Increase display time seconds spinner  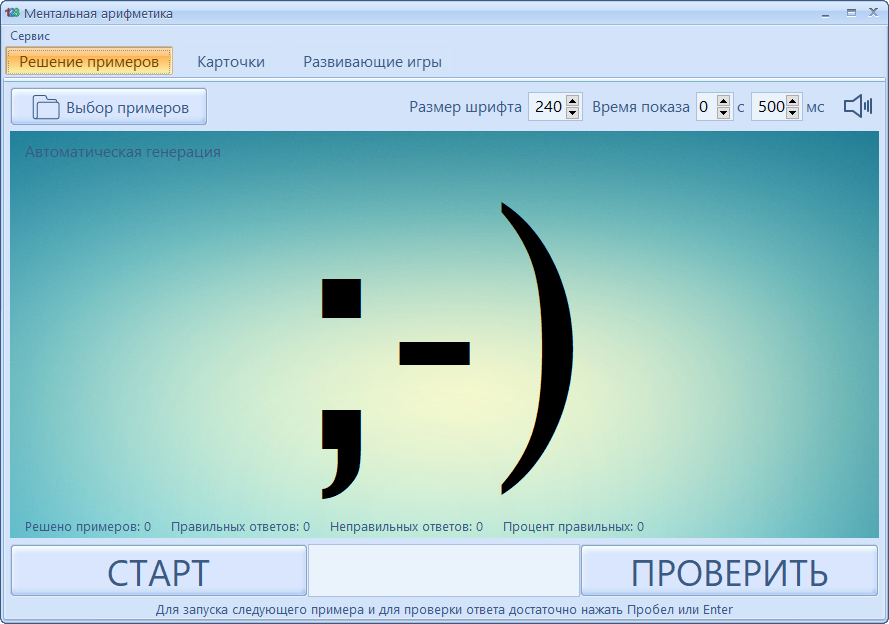coord(723,101)
